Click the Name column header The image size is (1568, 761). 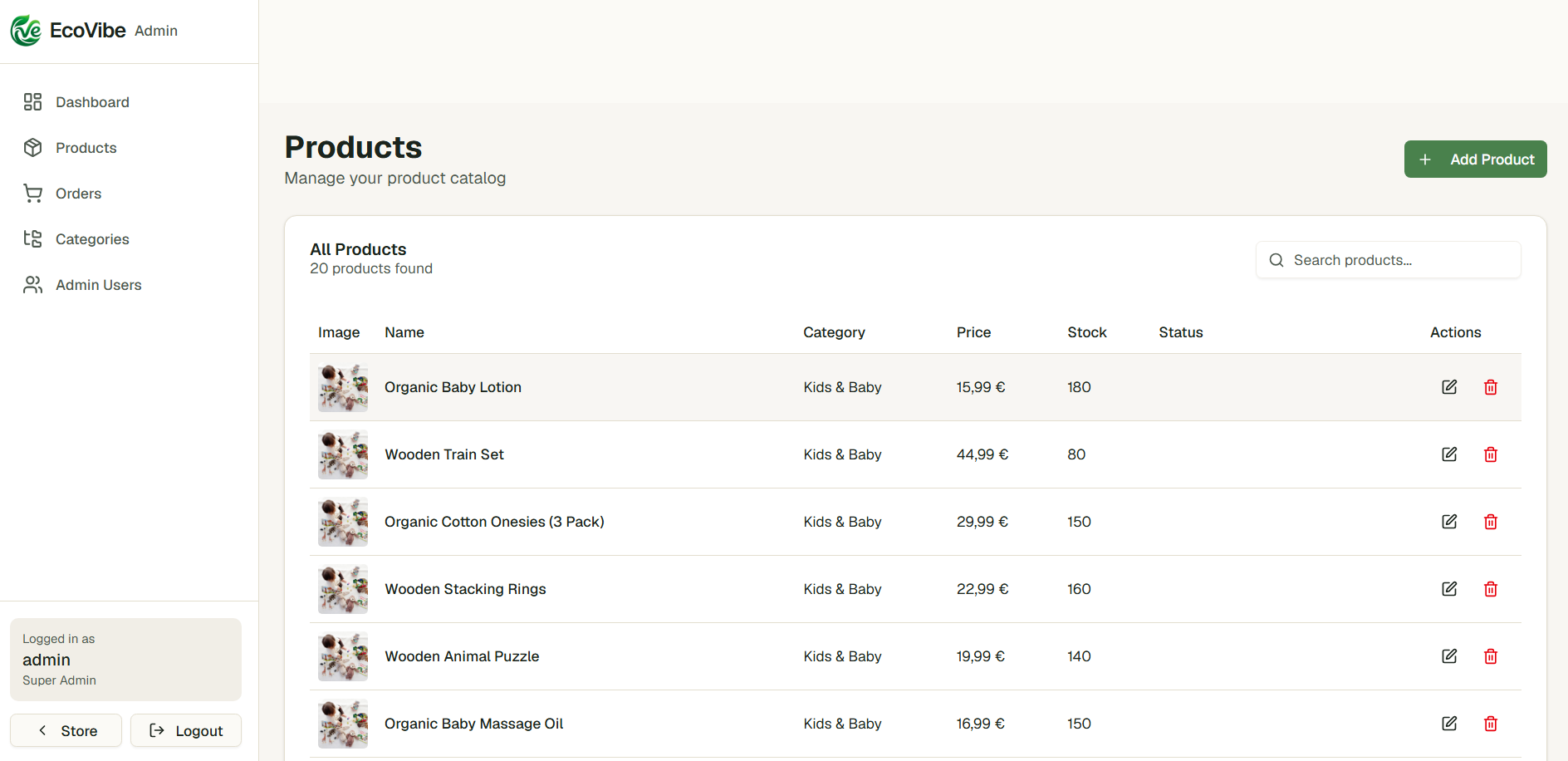[404, 332]
